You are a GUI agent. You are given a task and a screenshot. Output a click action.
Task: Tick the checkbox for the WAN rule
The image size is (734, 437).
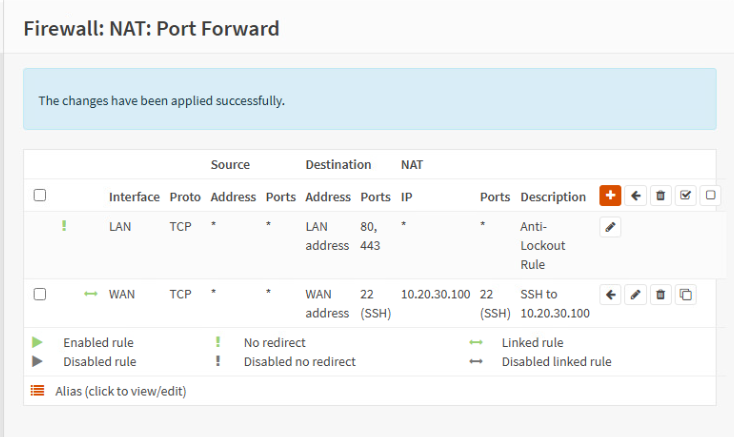click(40, 294)
